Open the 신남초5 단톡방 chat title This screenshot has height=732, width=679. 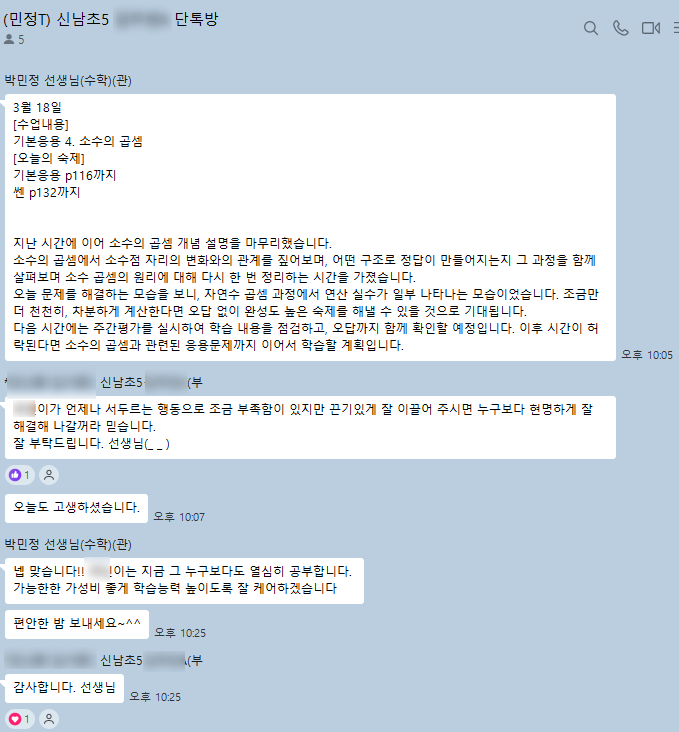111,19
